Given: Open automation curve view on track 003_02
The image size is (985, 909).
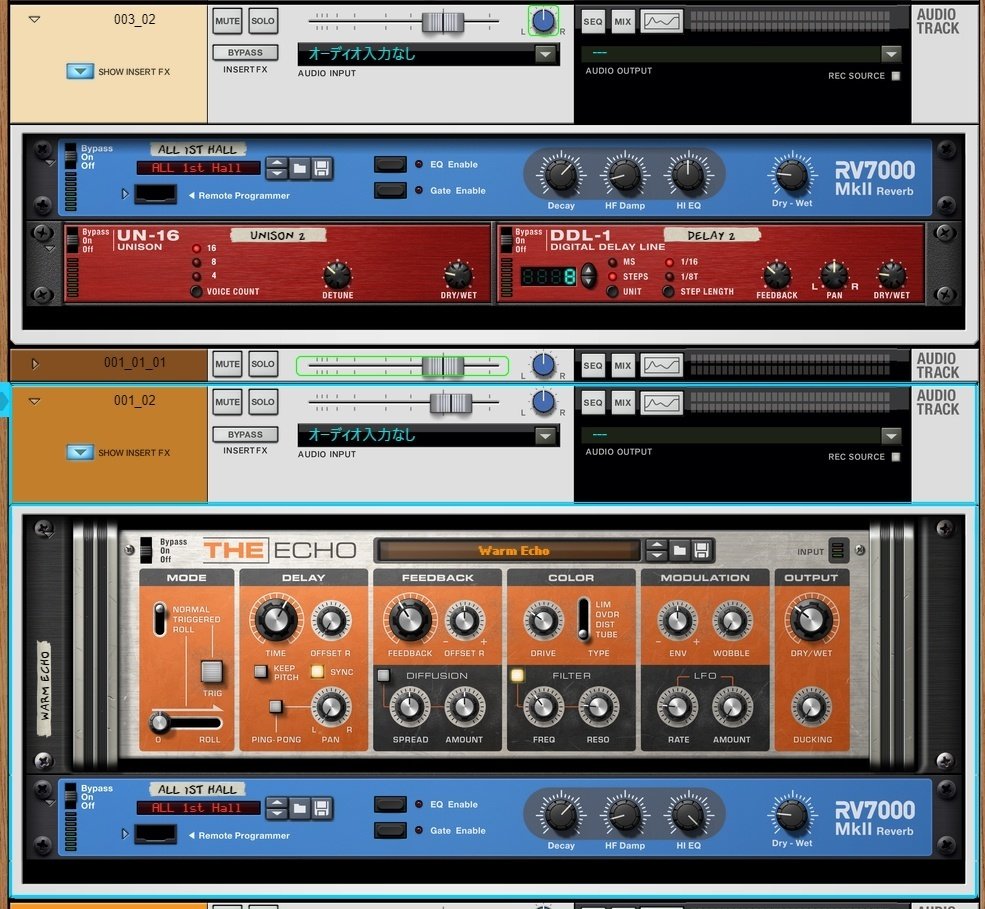Looking at the screenshot, I should pos(661,21).
